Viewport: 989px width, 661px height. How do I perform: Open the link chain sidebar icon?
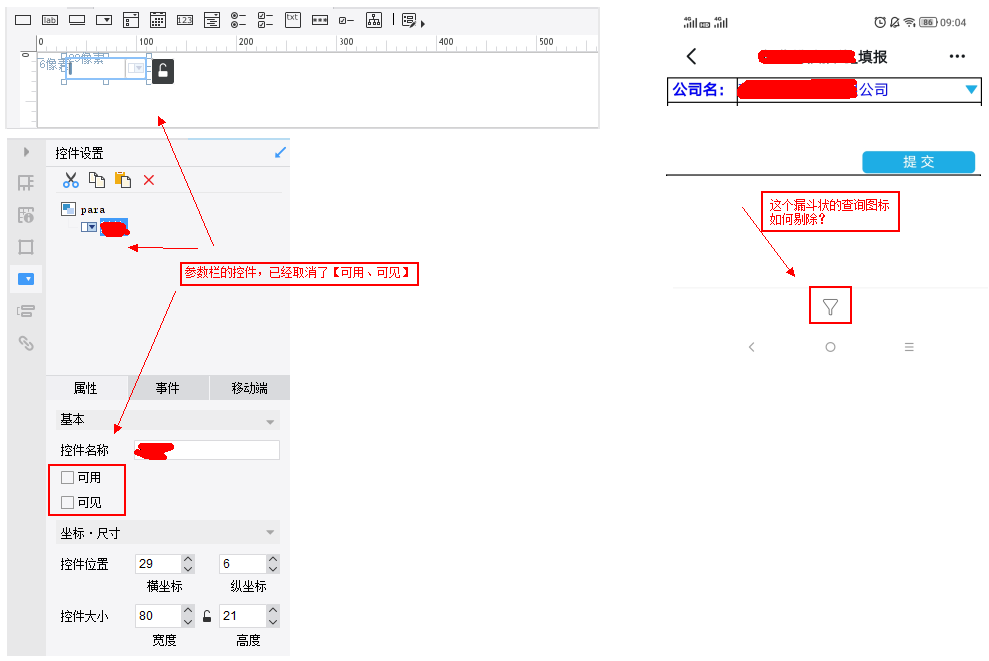coord(26,343)
